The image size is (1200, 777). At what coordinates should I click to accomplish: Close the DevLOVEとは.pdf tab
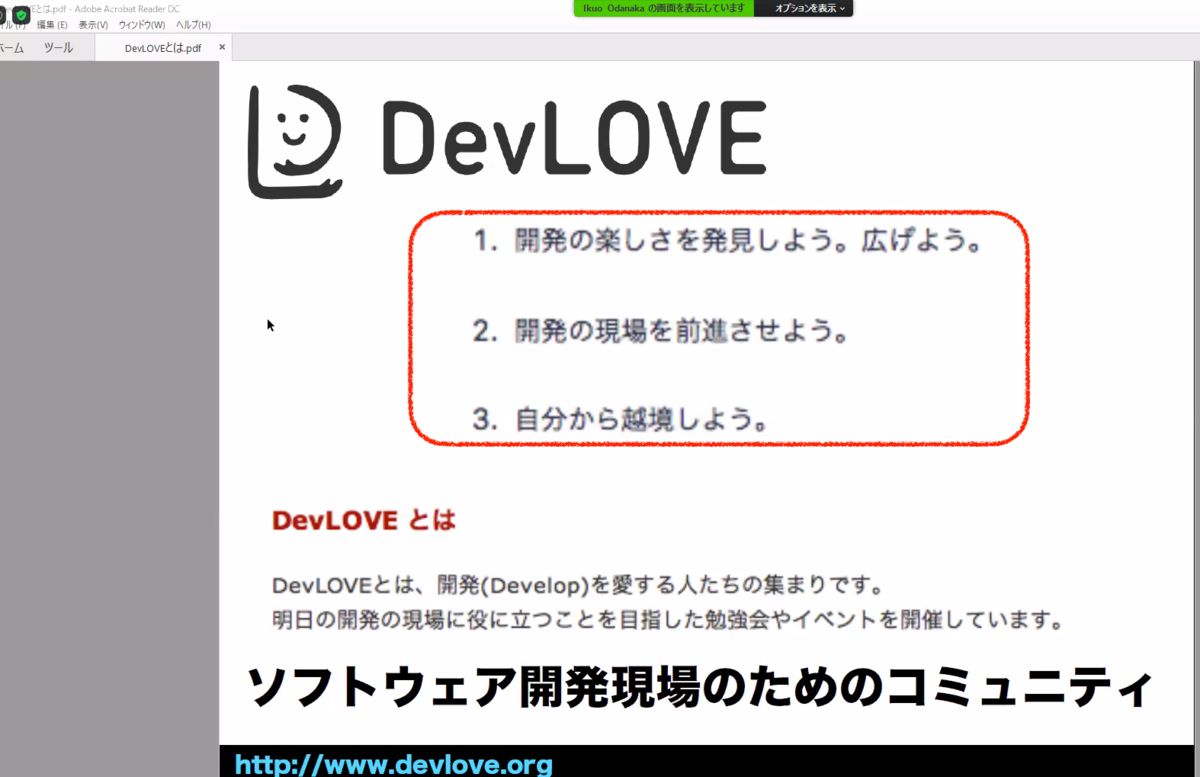[222, 47]
